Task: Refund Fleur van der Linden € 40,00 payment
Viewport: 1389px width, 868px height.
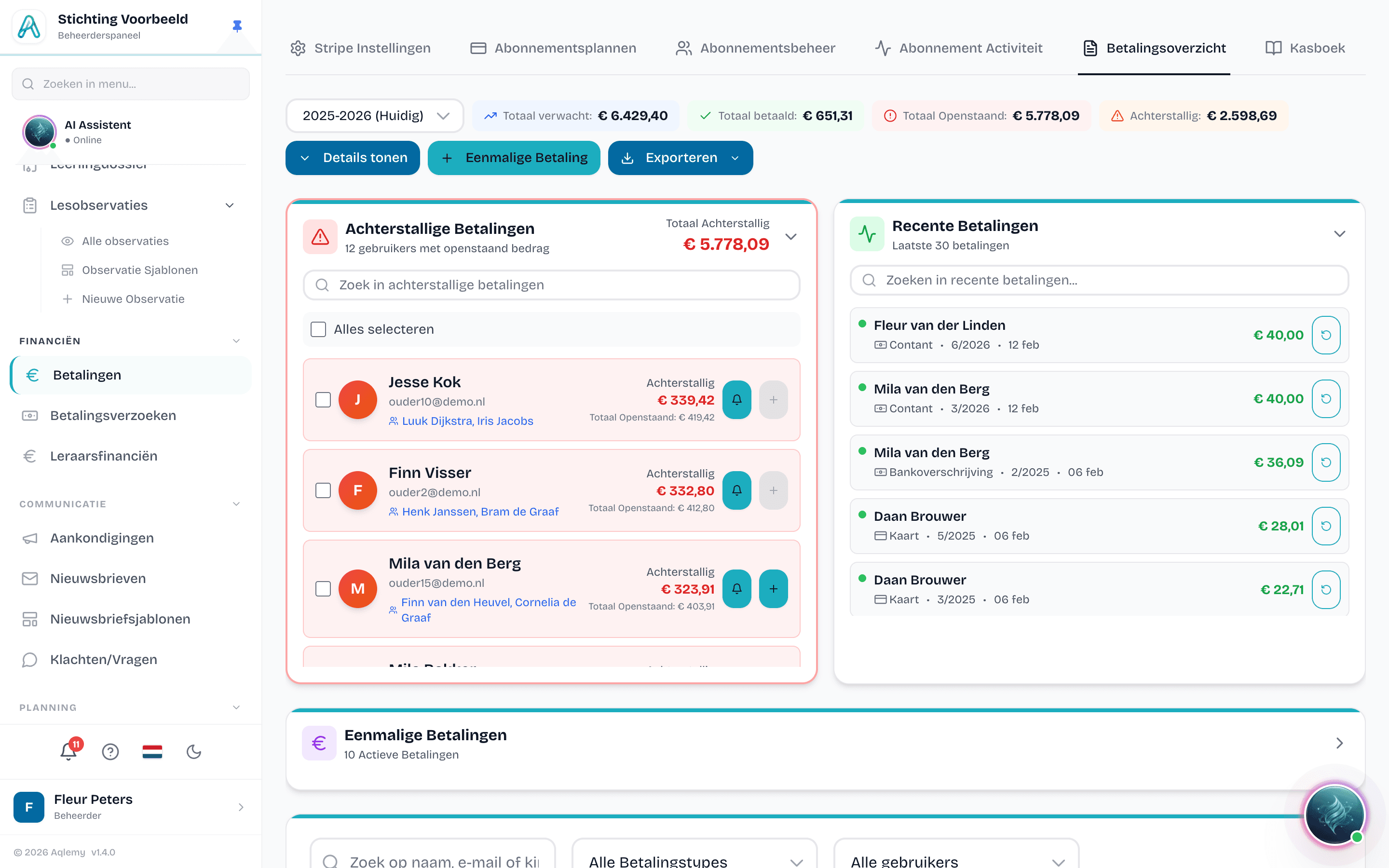Action: point(1326,335)
